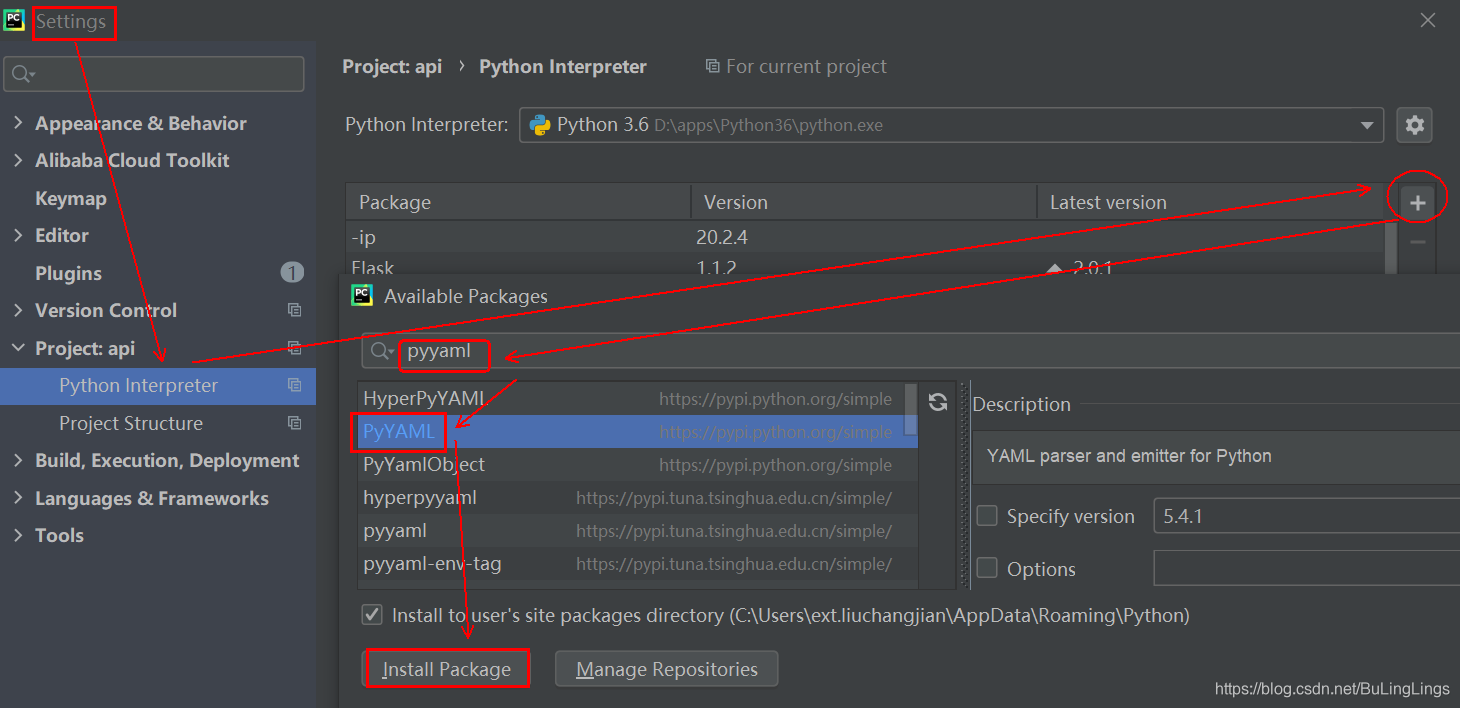The height and width of the screenshot is (708, 1460).
Task: Click the Options text input field
Action: [1306, 568]
